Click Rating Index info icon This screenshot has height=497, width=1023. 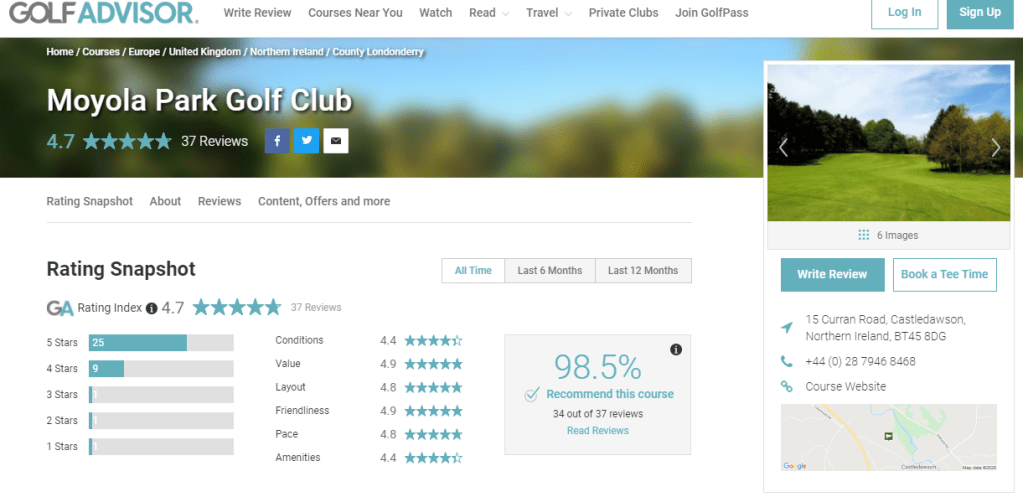point(151,308)
